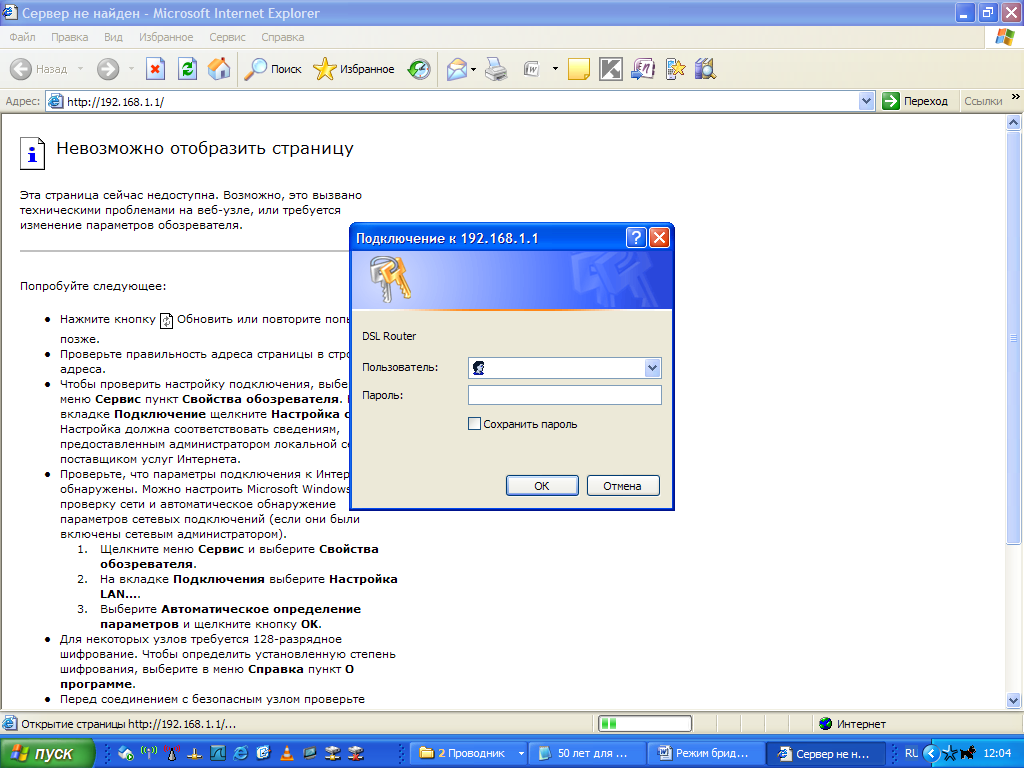
Task: Open the Вид menu
Action: tap(113, 37)
